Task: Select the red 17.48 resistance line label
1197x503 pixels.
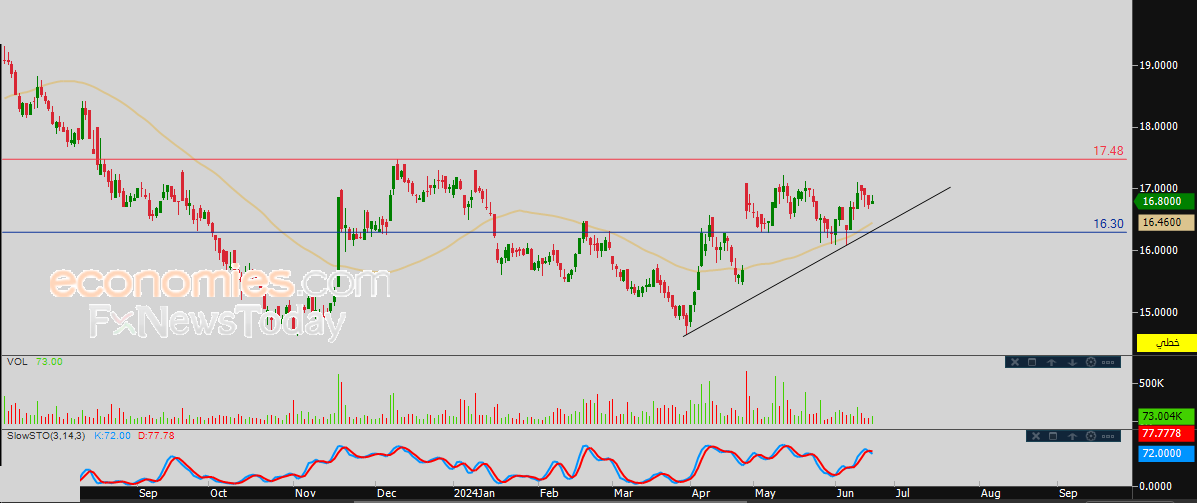Action: click(1108, 151)
